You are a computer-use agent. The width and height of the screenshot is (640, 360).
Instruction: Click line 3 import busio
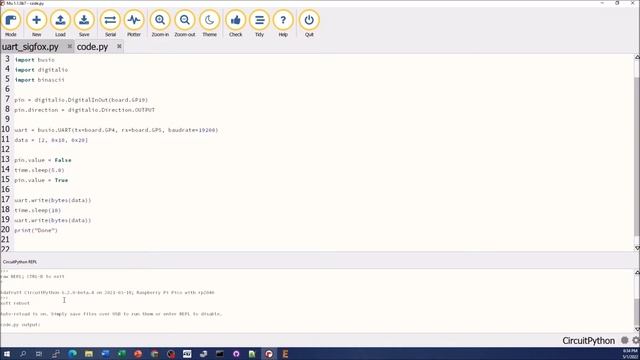(x=34, y=60)
